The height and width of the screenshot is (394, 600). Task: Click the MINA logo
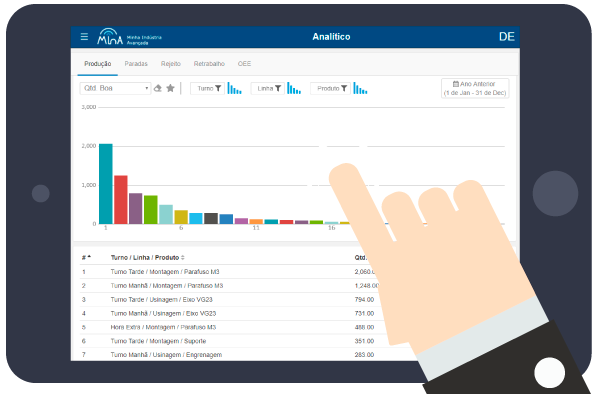tap(129, 37)
